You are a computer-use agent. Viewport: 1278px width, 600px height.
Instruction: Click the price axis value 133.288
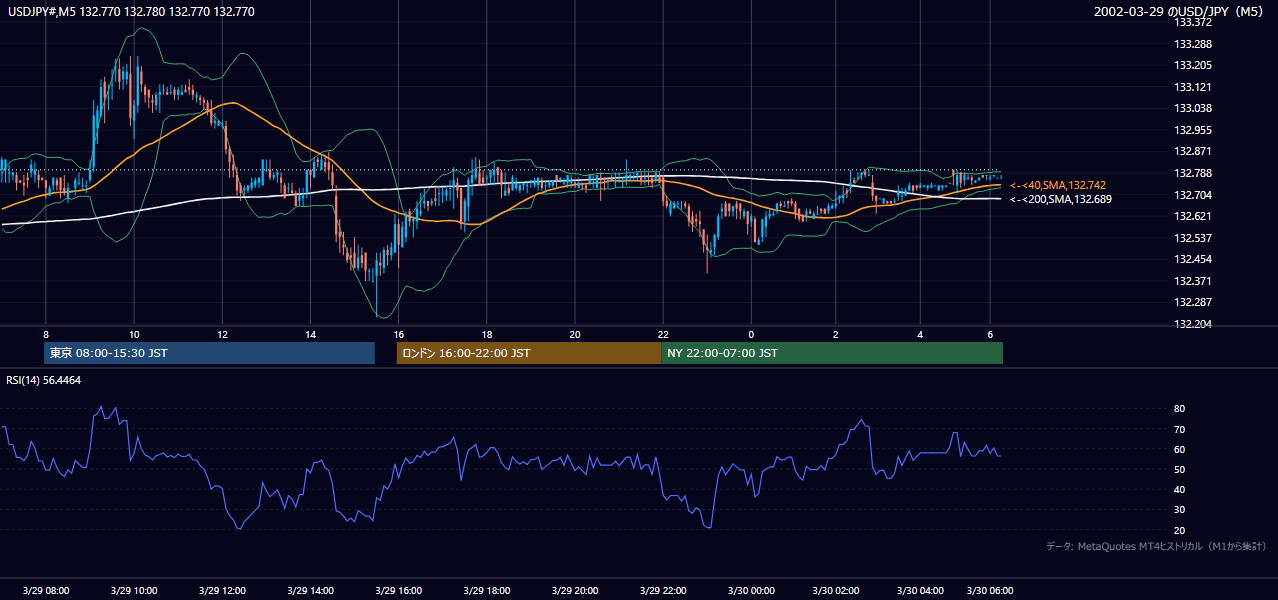1193,44
